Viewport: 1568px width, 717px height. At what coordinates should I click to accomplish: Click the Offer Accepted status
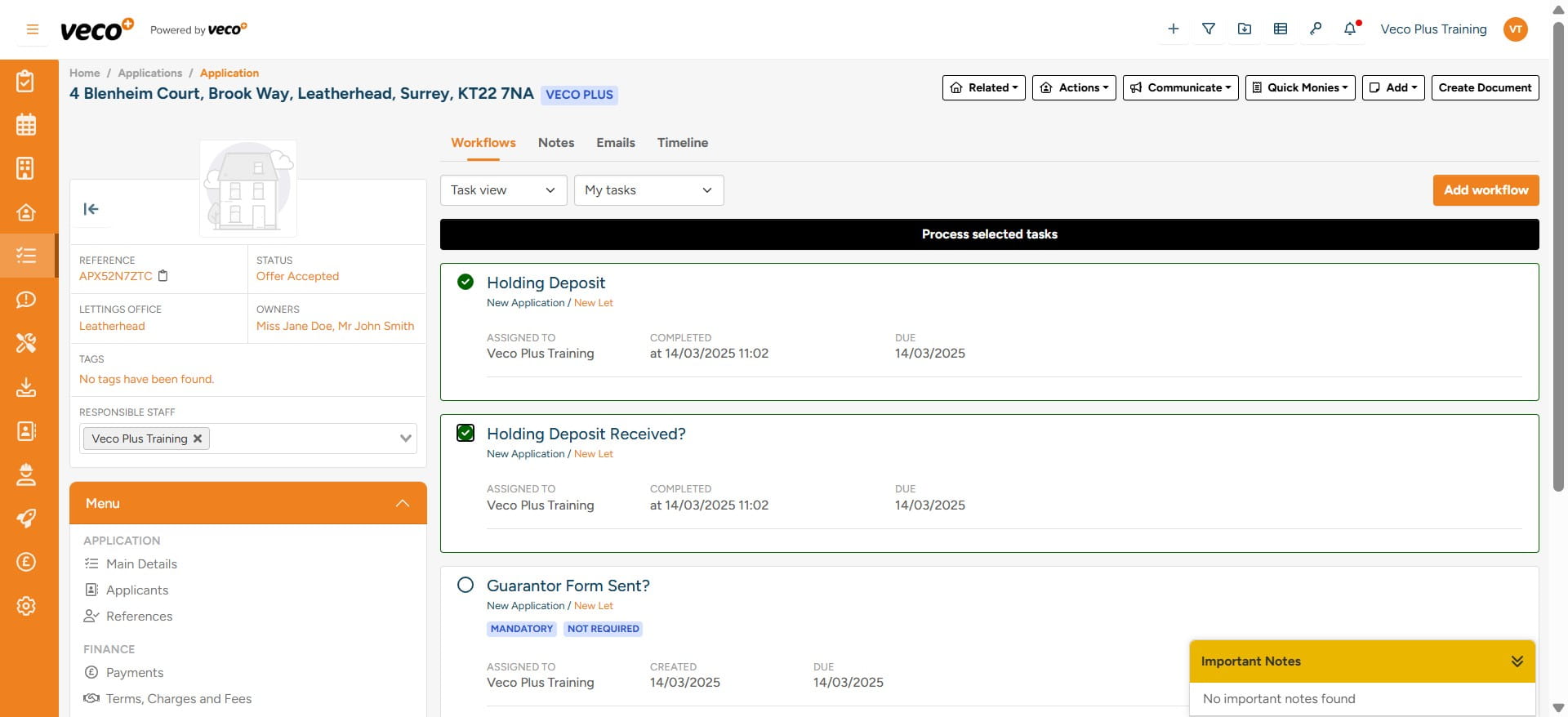[297, 276]
